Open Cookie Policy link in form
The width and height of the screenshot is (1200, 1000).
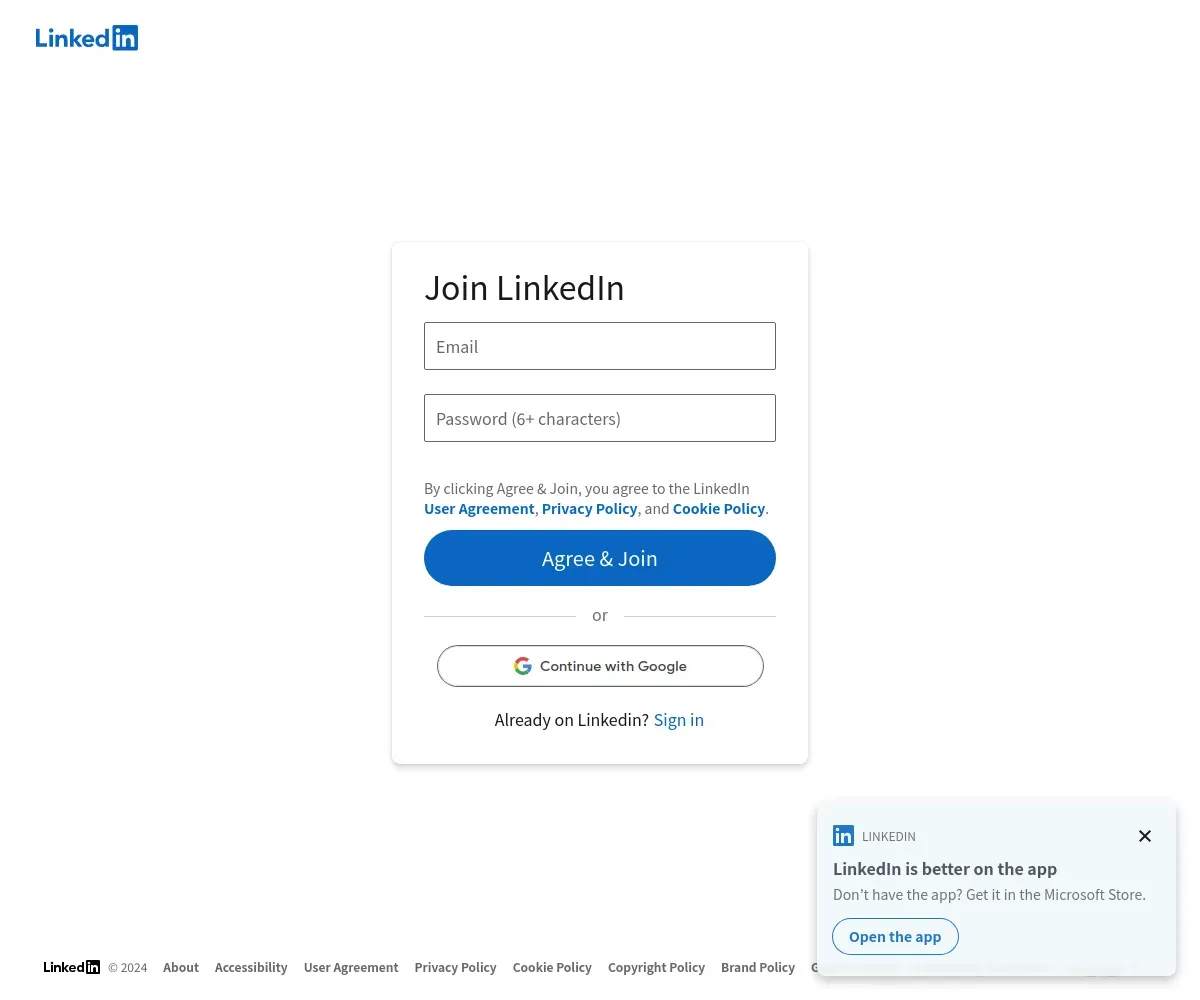click(x=719, y=508)
